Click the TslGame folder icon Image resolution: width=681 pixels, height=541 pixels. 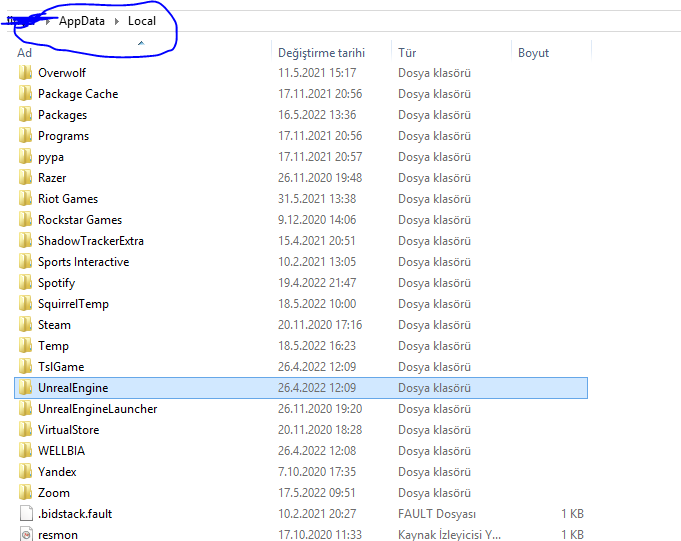tap(26, 366)
